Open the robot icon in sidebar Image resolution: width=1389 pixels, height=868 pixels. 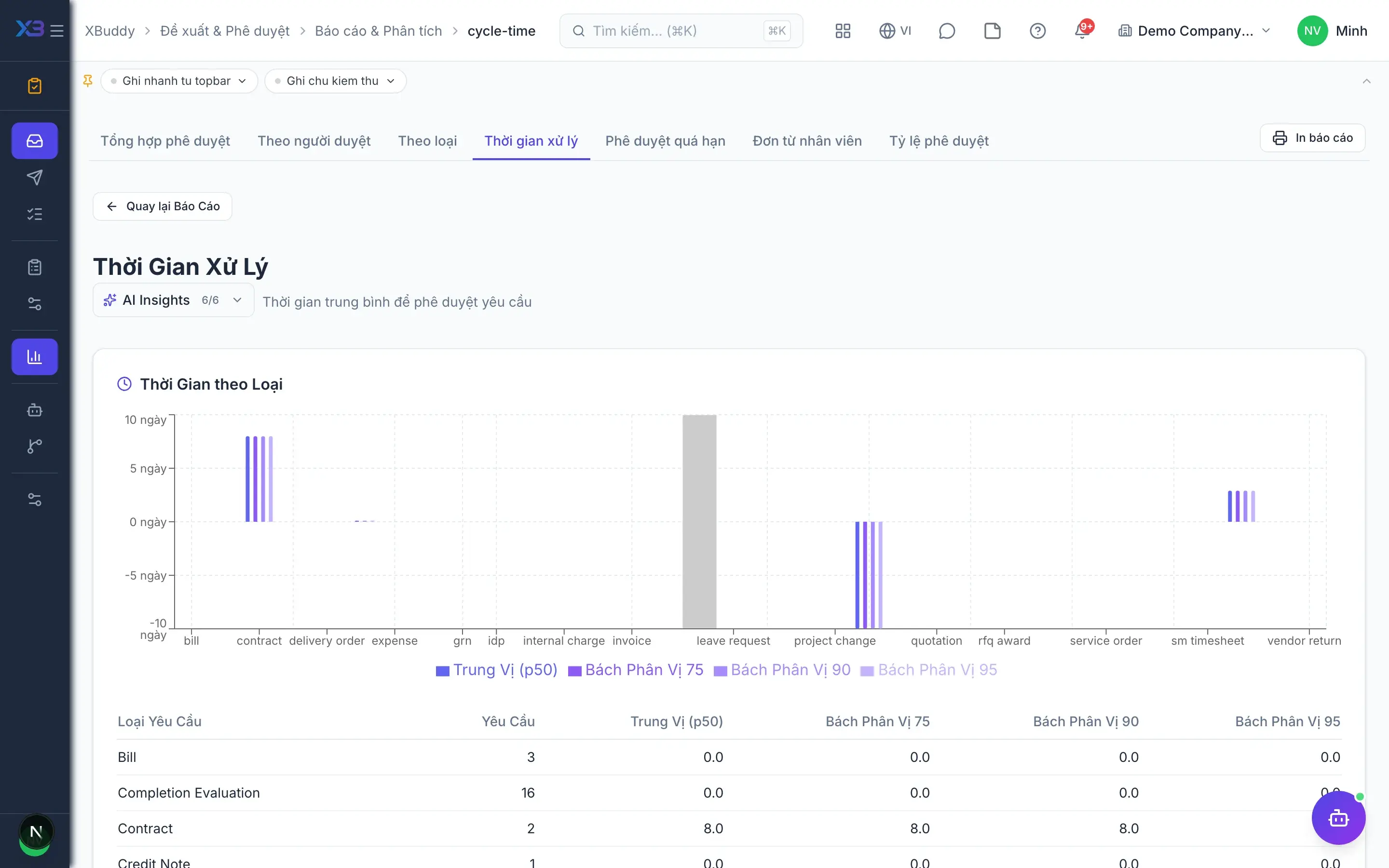coord(34,410)
